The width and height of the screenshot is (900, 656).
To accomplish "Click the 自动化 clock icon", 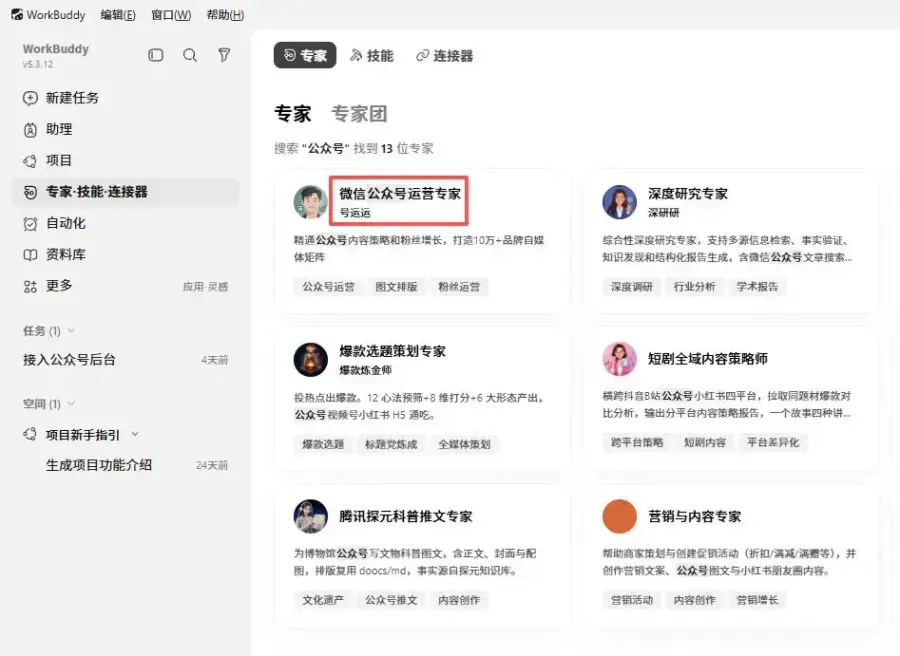I will tap(30, 223).
